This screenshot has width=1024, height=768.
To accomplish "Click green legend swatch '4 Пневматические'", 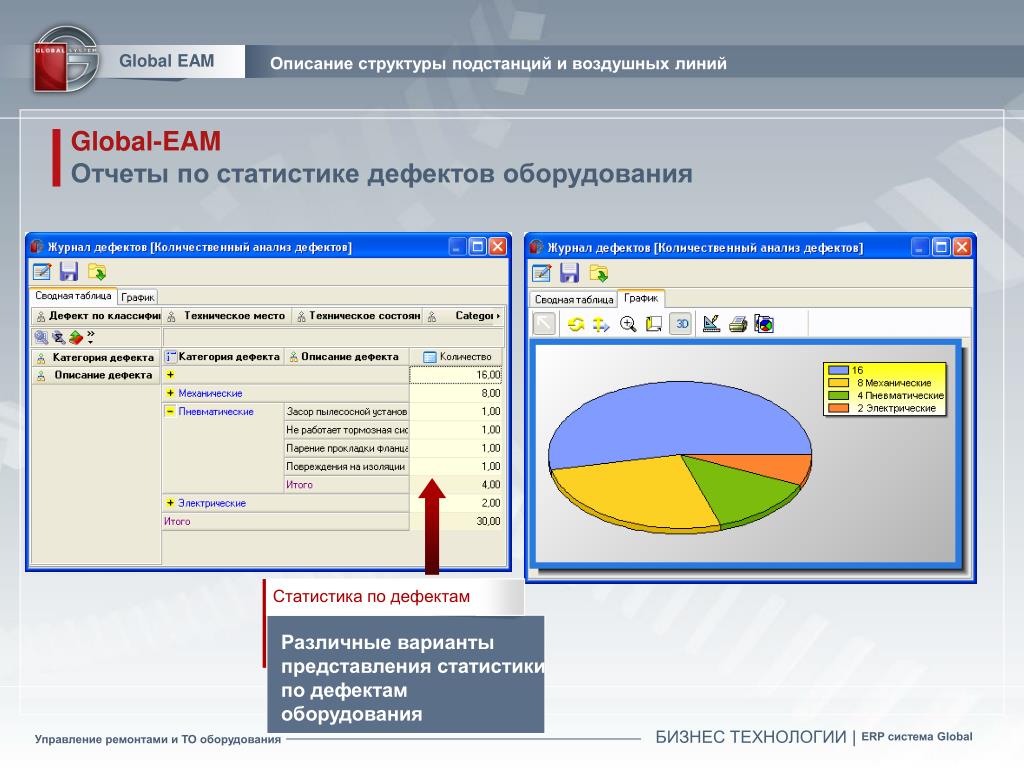I will [x=838, y=395].
